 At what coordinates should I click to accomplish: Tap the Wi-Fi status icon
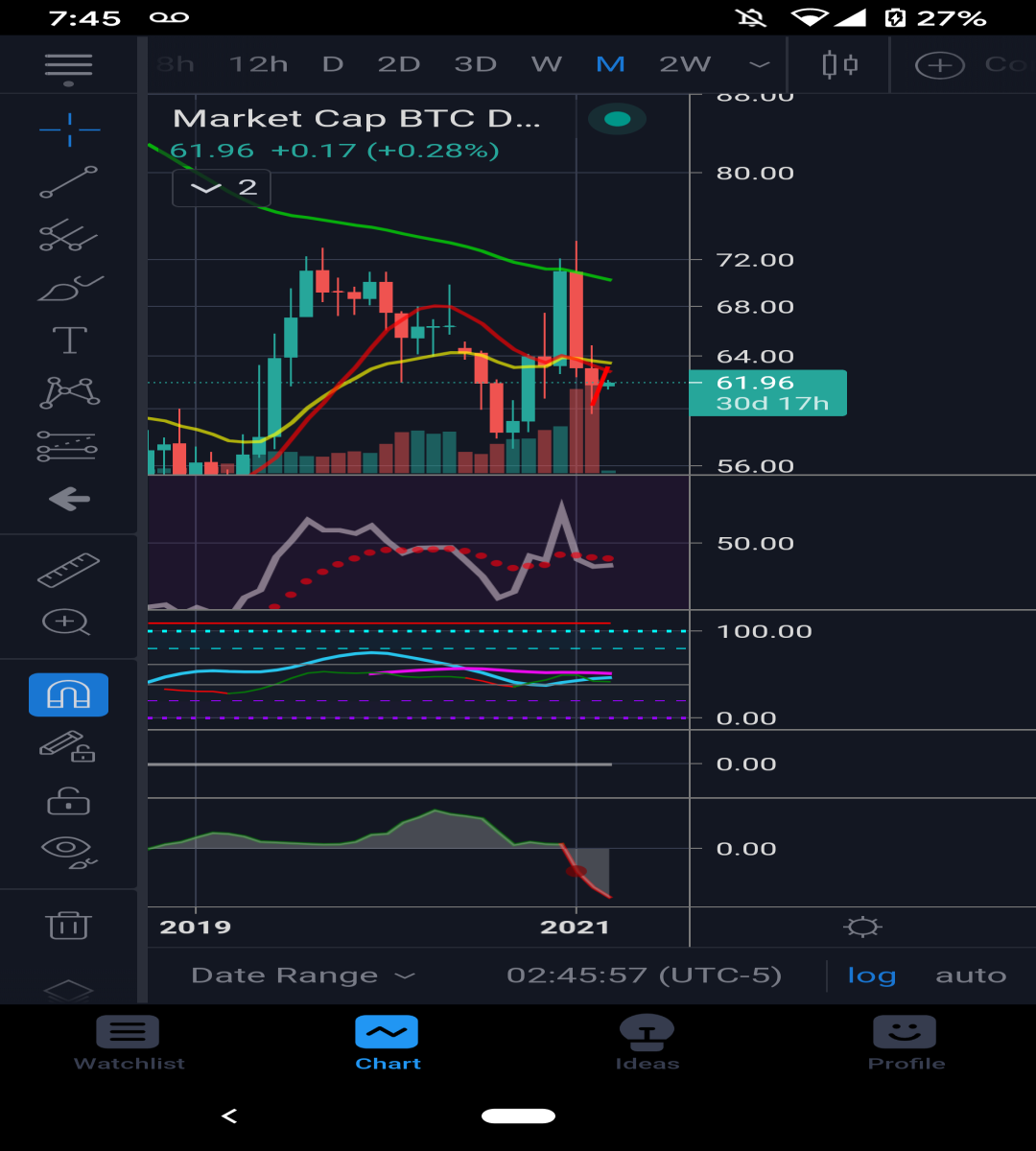click(x=809, y=18)
